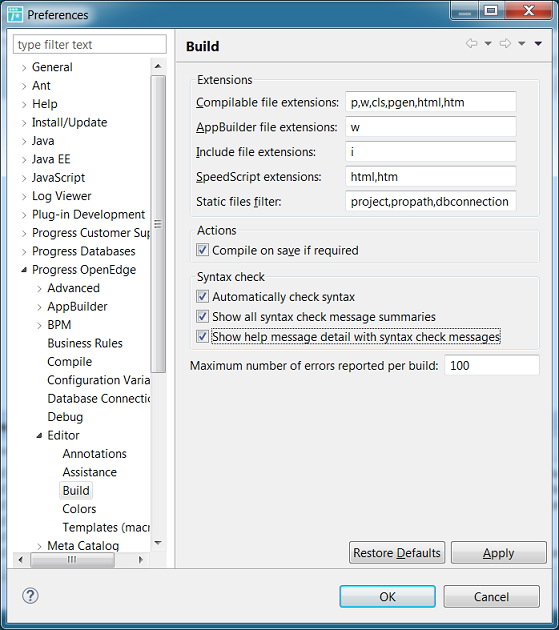Click the tree horizontal scrollbar thumb
The height and width of the screenshot is (630, 559).
click(x=72, y=559)
